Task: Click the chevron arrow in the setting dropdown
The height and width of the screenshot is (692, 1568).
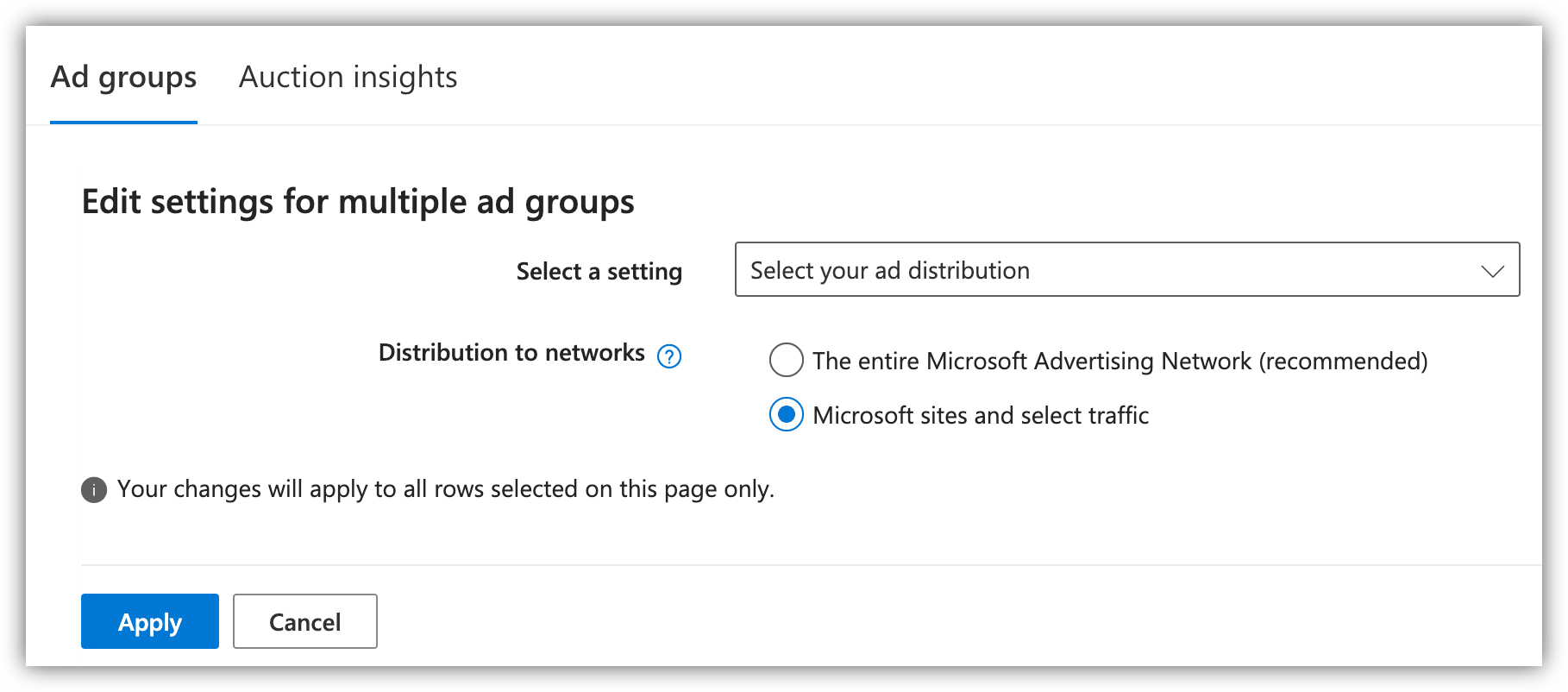Action: [1492, 271]
